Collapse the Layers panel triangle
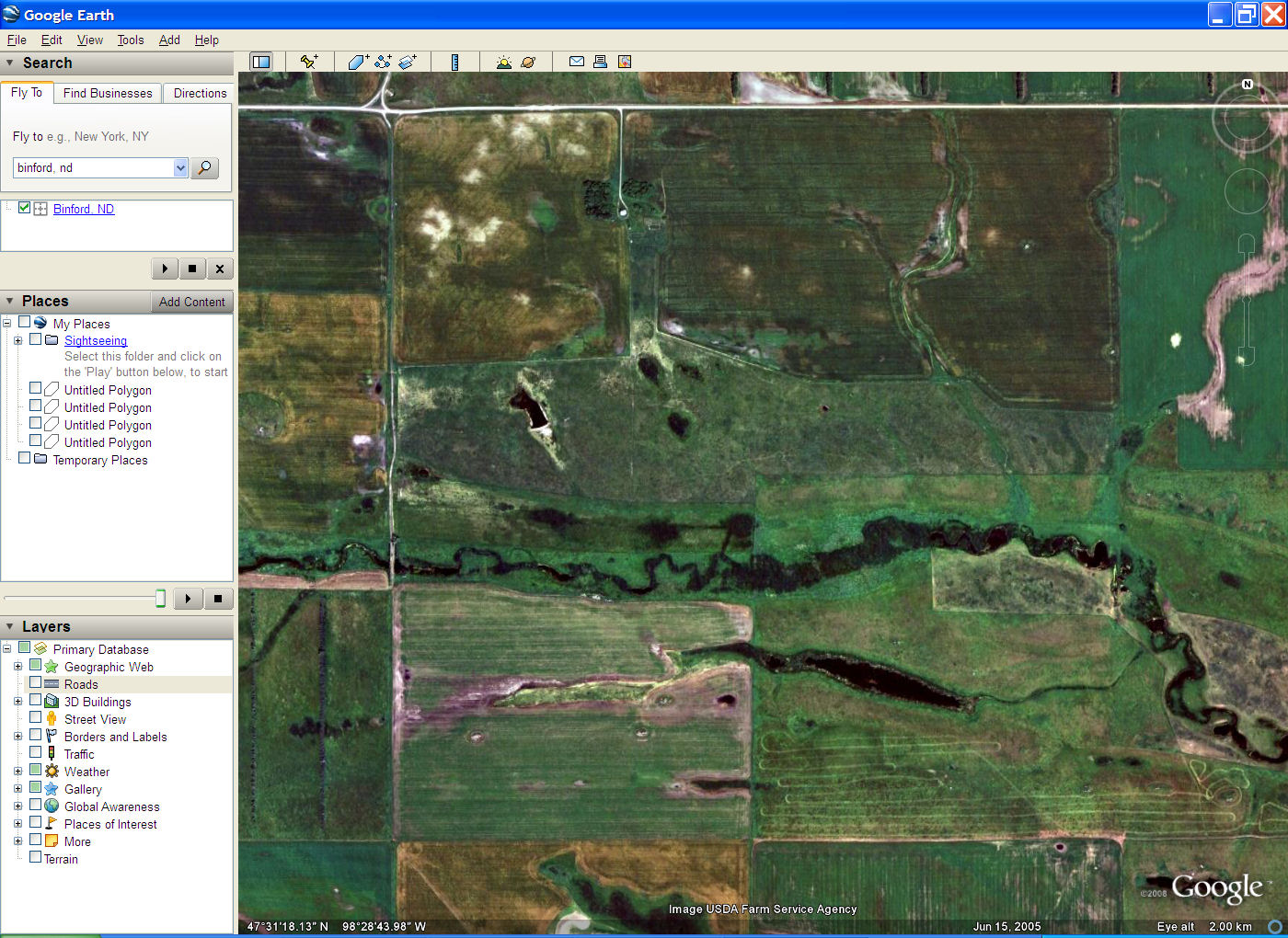This screenshot has width=1288, height=938. [10, 626]
